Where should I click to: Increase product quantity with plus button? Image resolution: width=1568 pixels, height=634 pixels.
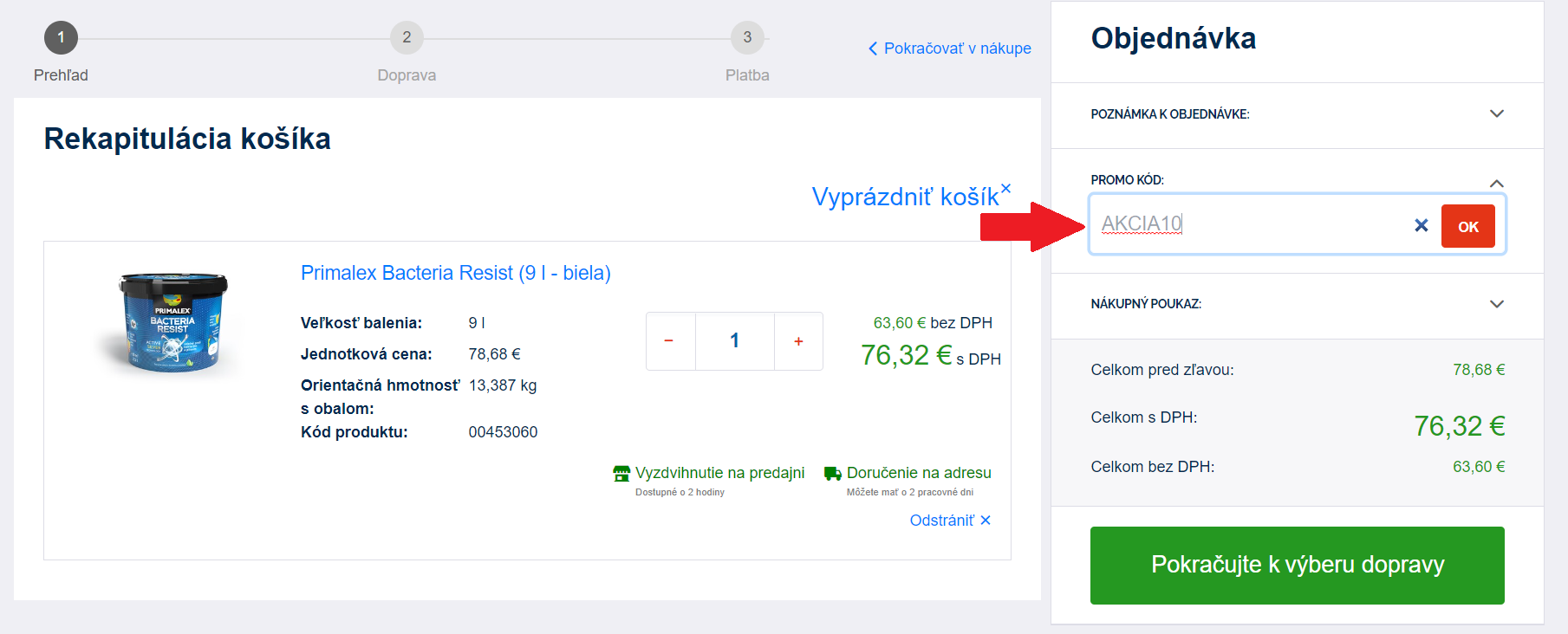click(798, 341)
